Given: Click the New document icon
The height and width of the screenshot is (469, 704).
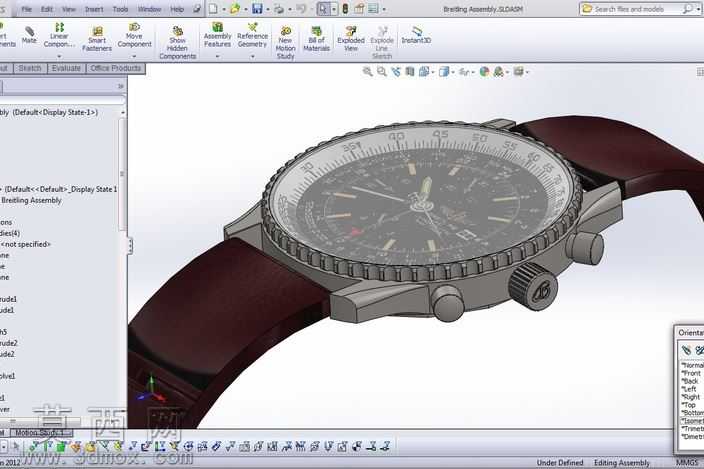Looking at the screenshot, I should point(214,9).
